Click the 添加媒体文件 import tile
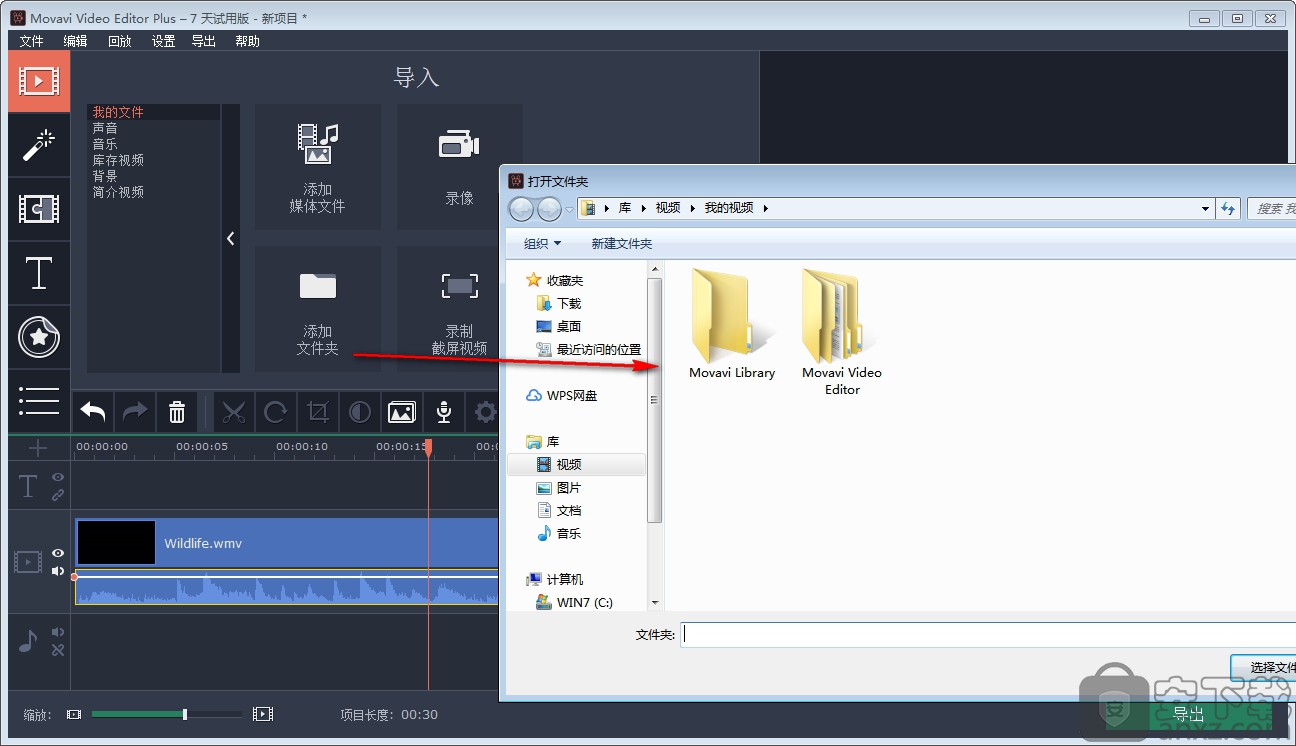Screen dimensions: 1296x746 click(318, 167)
